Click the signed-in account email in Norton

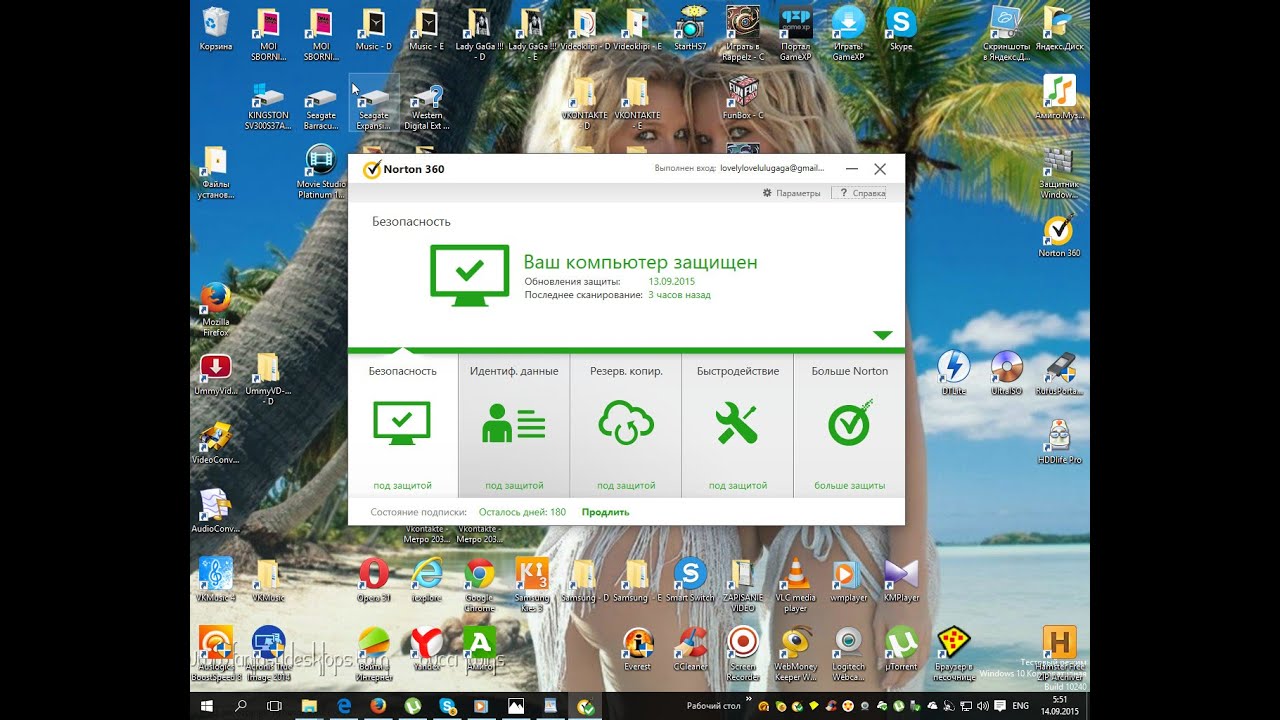(x=772, y=169)
